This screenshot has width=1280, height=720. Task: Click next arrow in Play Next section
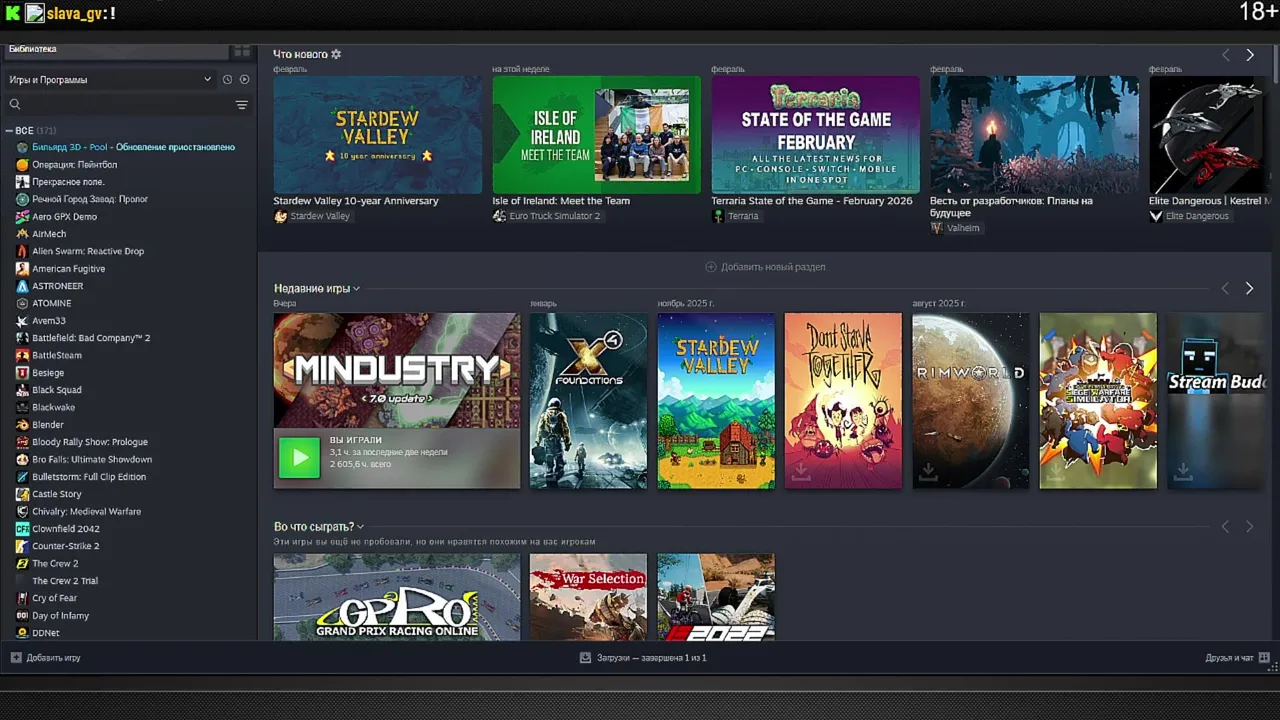[x=1250, y=527]
